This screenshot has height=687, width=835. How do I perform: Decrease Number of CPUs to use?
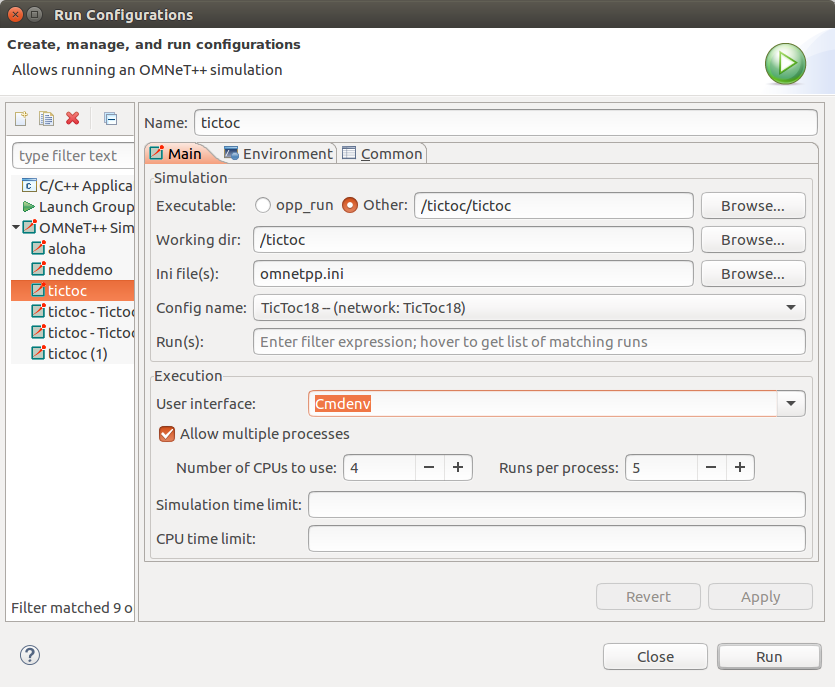click(429, 468)
